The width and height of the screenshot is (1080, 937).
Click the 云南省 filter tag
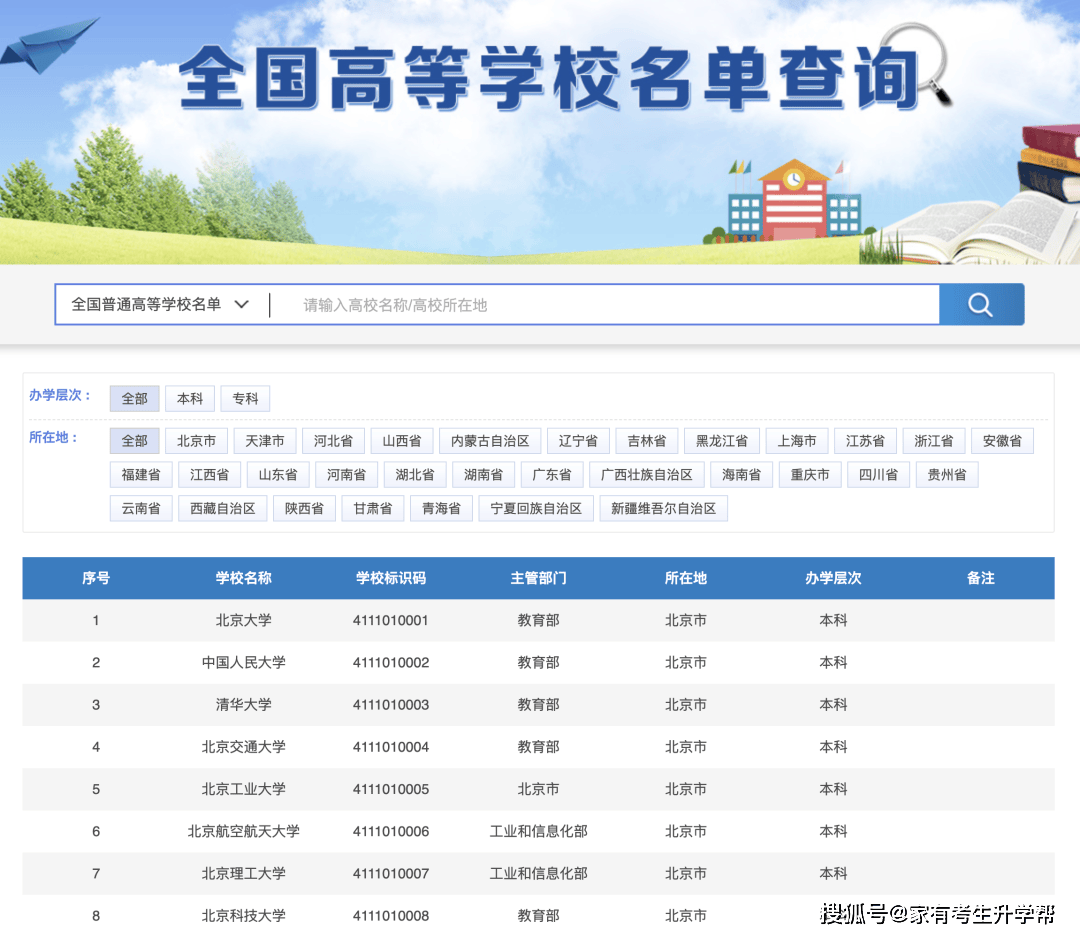(141, 508)
